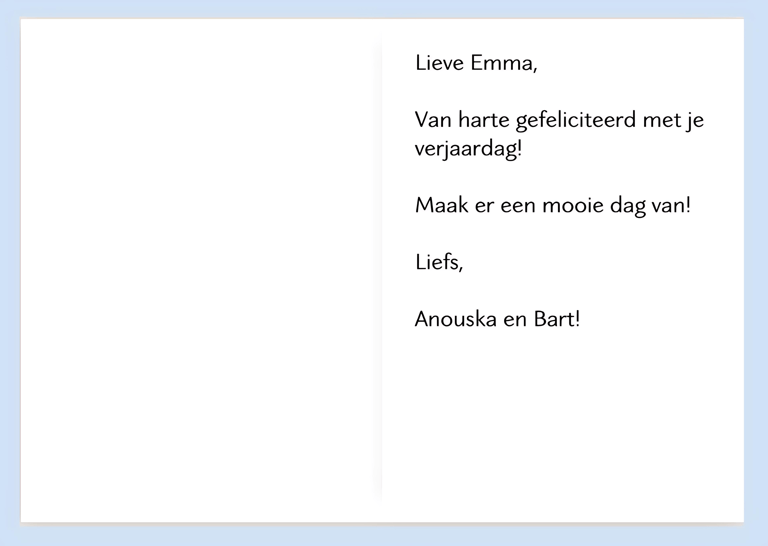Click the word "harte" in the second line
This screenshot has width=768, height=546.
click(483, 122)
